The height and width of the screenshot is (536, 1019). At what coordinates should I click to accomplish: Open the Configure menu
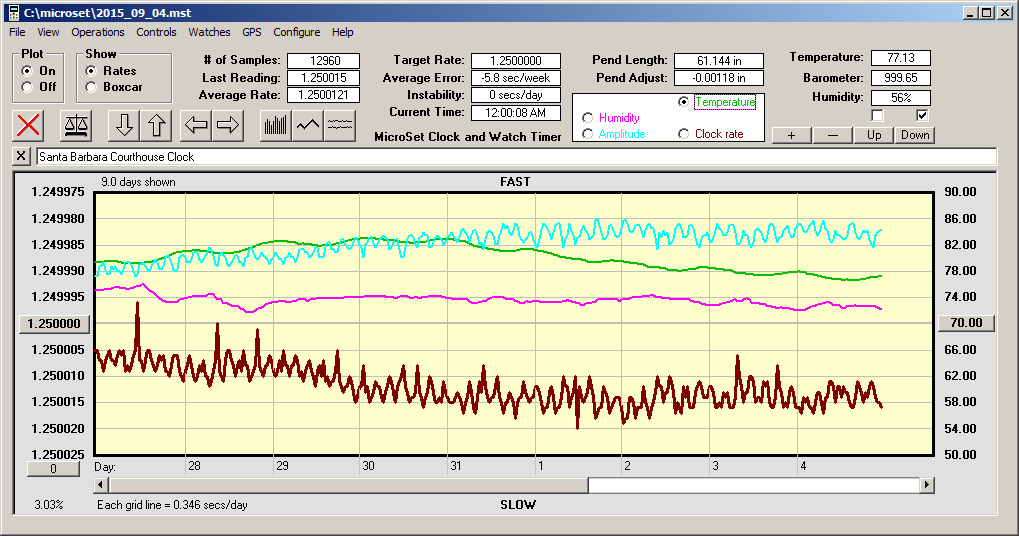tap(296, 32)
